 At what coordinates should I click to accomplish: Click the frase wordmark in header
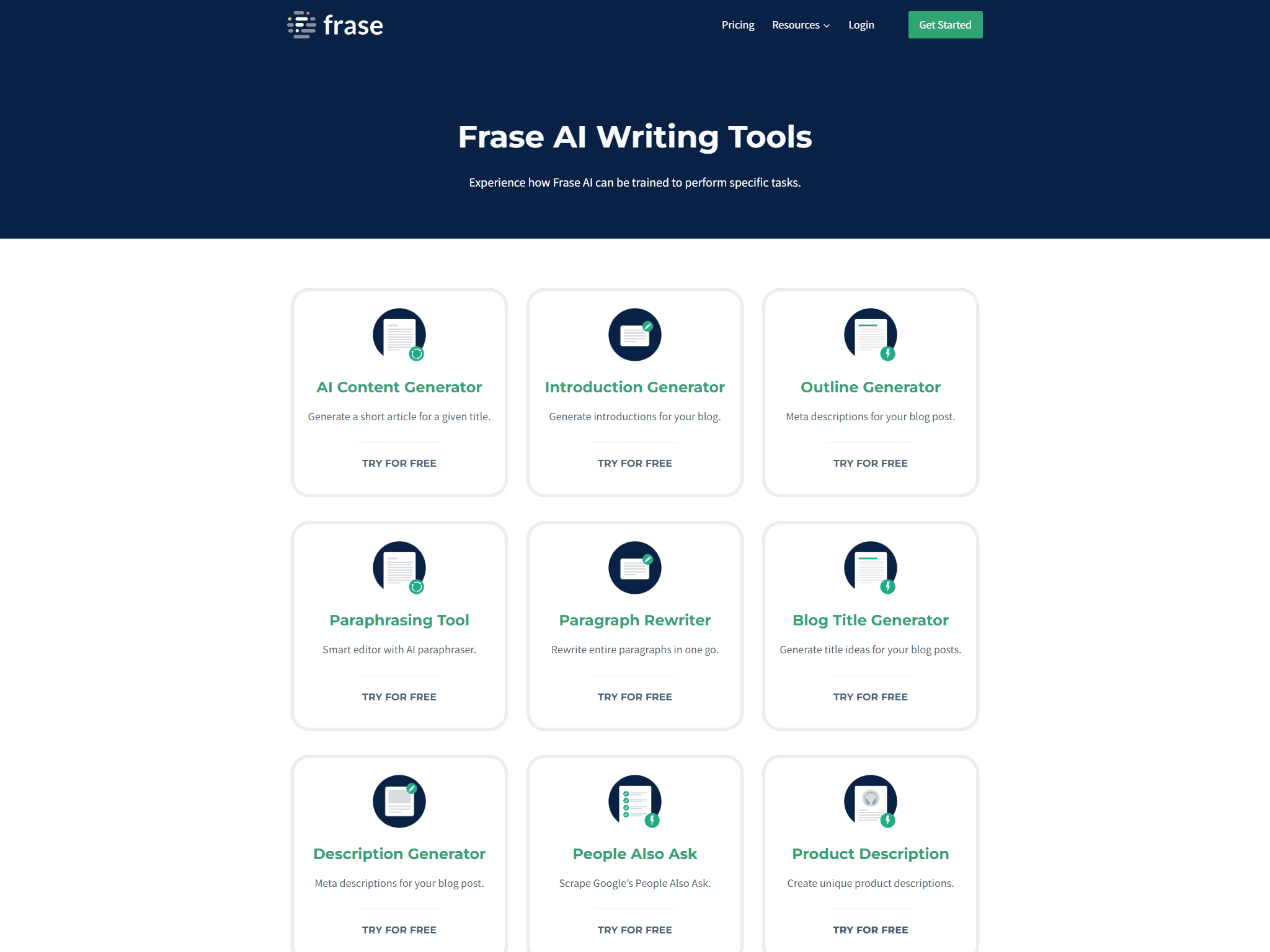pyautogui.click(x=353, y=25)
